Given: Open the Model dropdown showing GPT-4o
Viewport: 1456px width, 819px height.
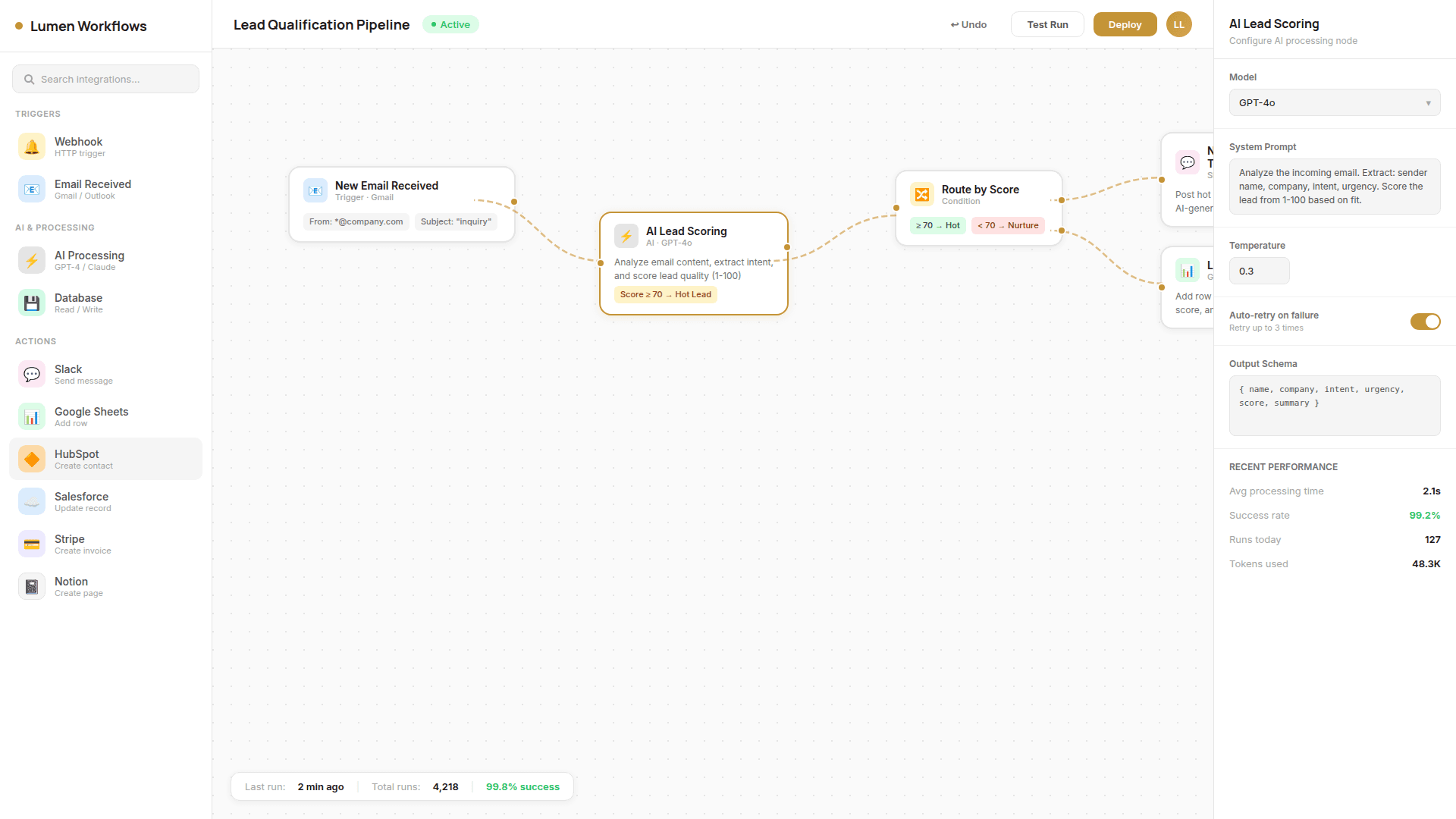Looking at the screenshot, I should (x=1334, y=102).
